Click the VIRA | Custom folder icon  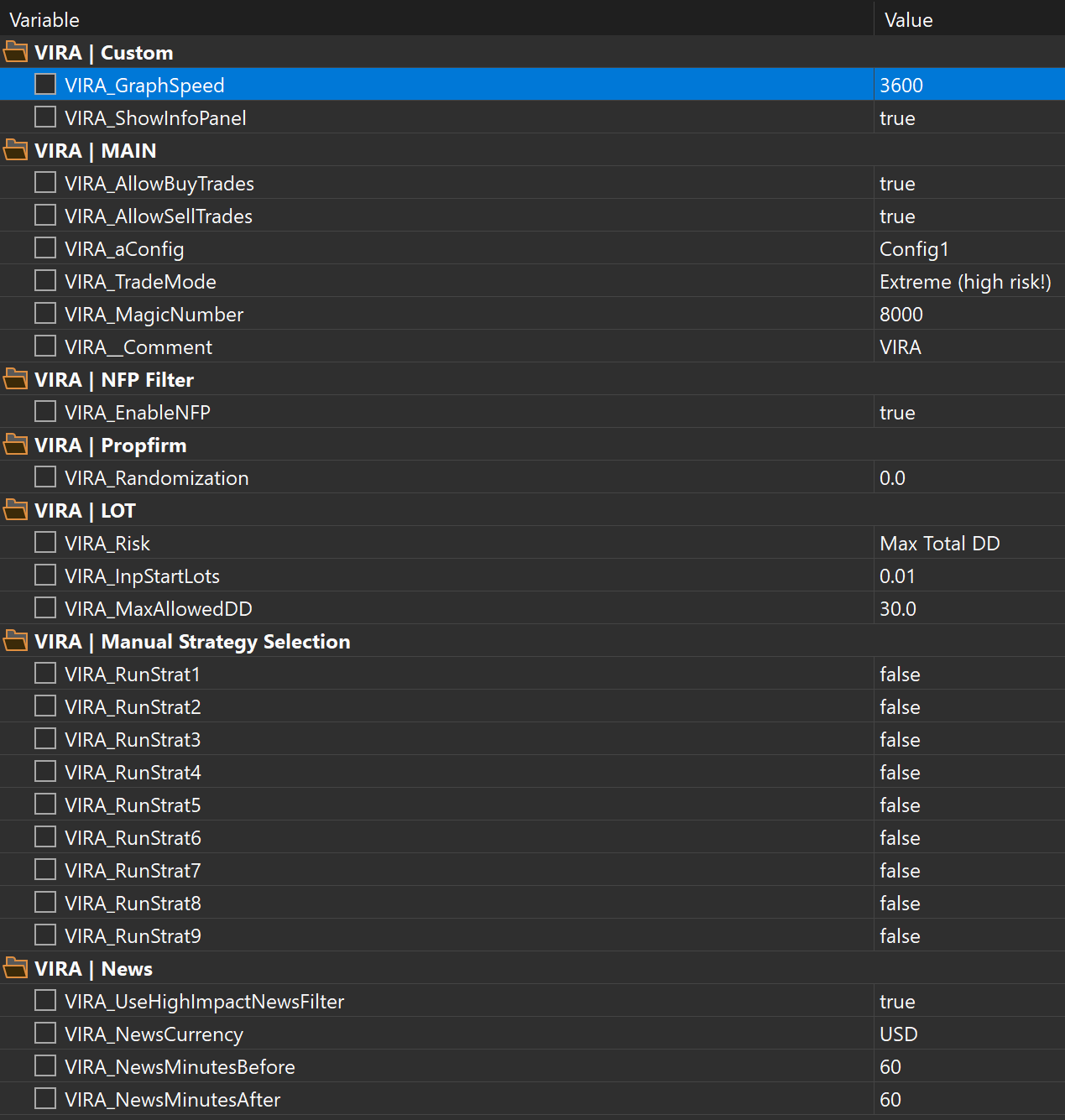15,52
